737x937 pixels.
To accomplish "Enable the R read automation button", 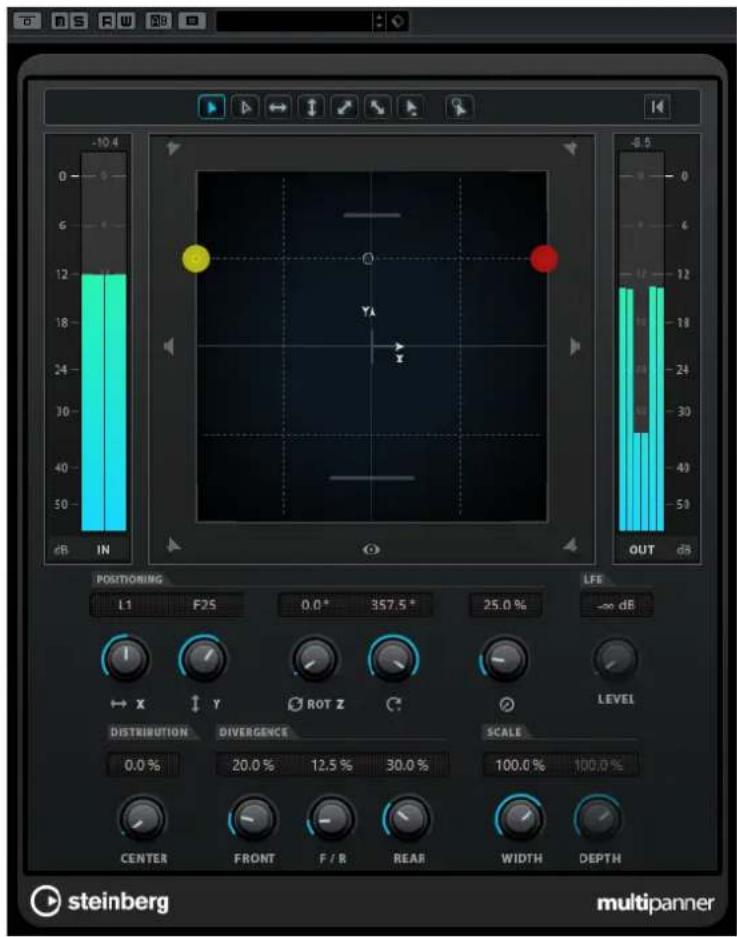I will pyautogui.click(x=108, y=22).
